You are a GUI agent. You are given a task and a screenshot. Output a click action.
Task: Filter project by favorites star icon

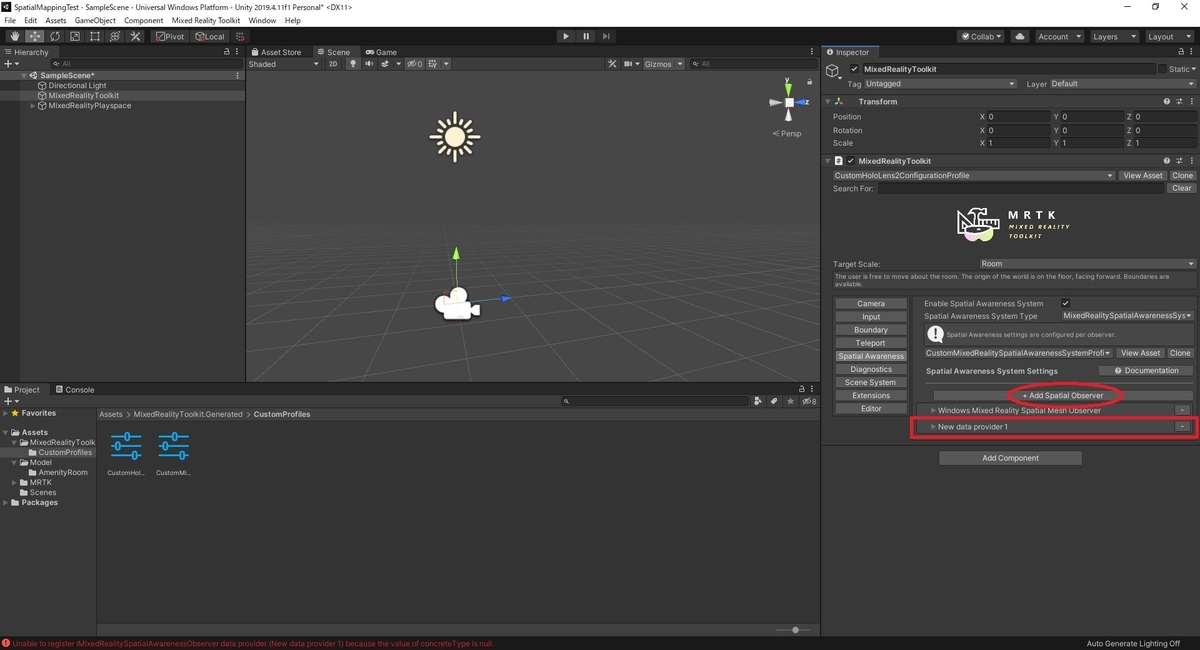(x=790, y=401)
